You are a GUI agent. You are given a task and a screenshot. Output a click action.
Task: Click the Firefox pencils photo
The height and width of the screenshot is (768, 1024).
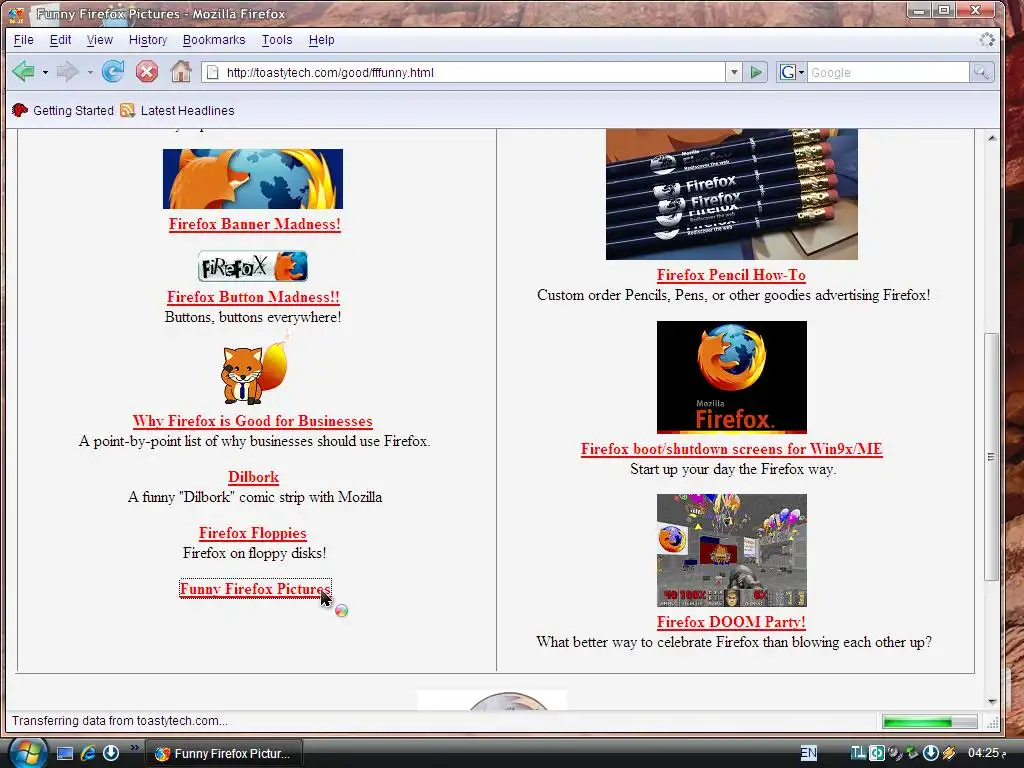(731, 194)
